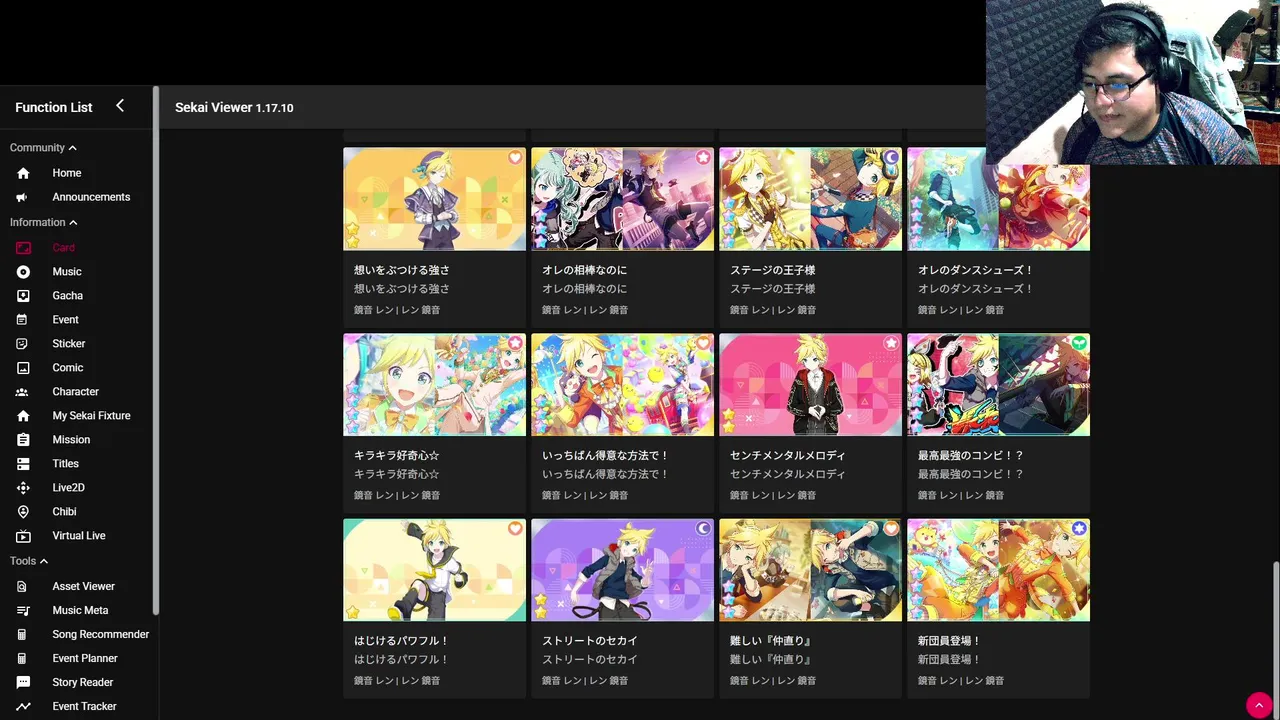
Task: Click the Event Tracker chart icon
Action: (x=23, y=706)
